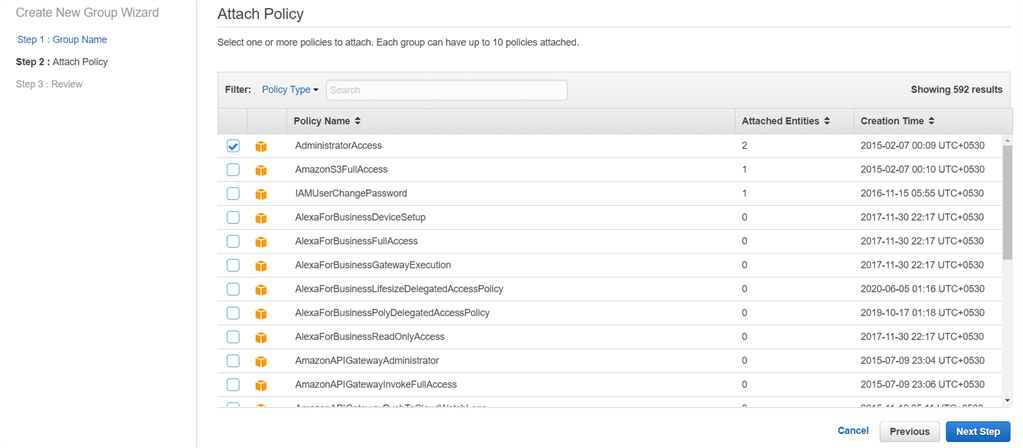Click the AmazonAPIGatewayInvokeFullAccess policy name
The image size is (1023, 448).
[376, 385]
